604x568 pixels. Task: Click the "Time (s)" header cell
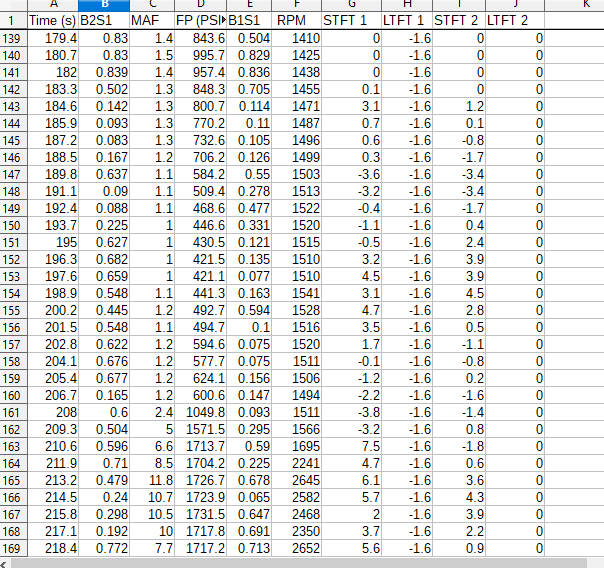(52, 20)
